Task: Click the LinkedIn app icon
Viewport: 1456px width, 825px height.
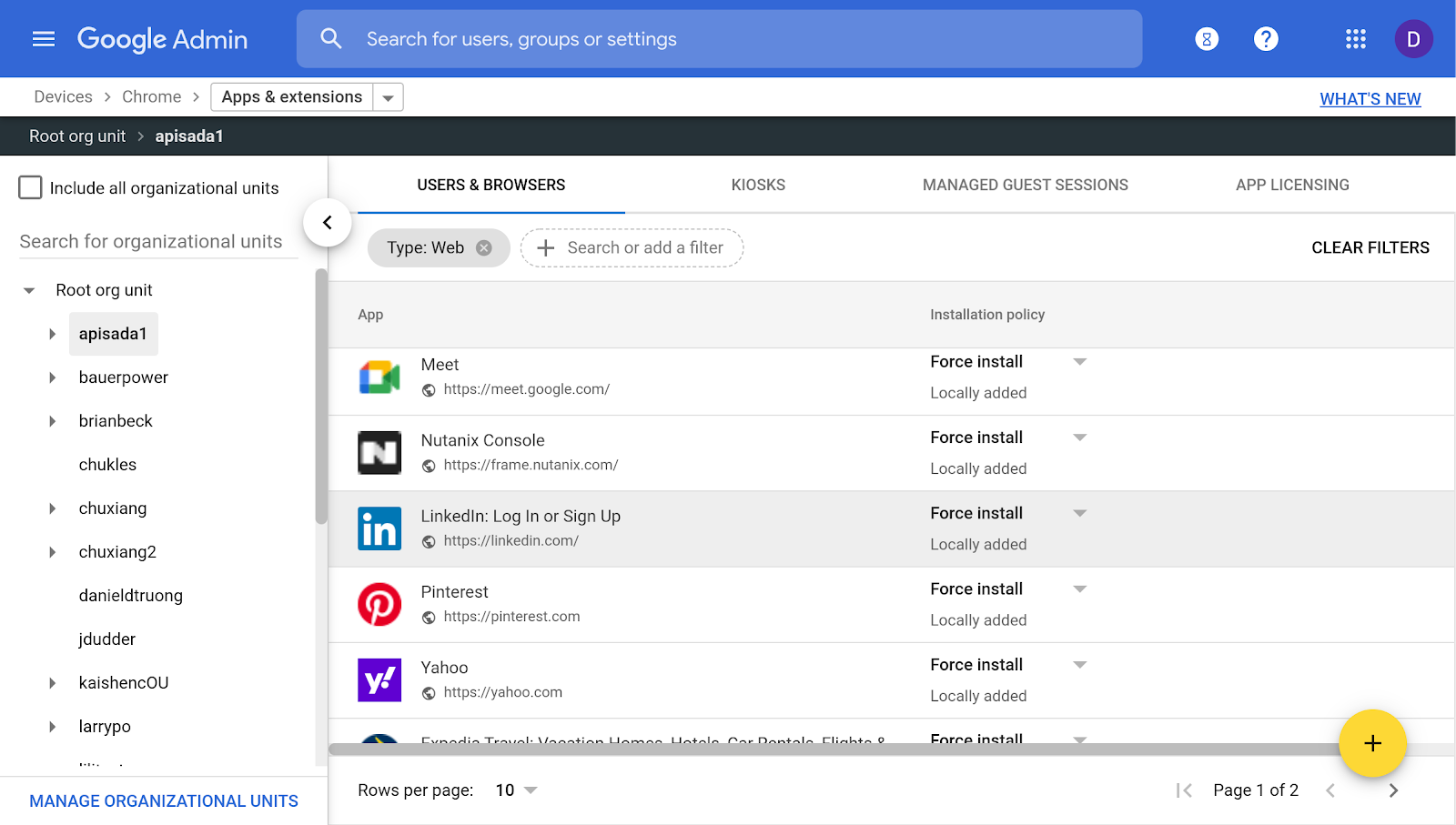Action: pos(379,528)
